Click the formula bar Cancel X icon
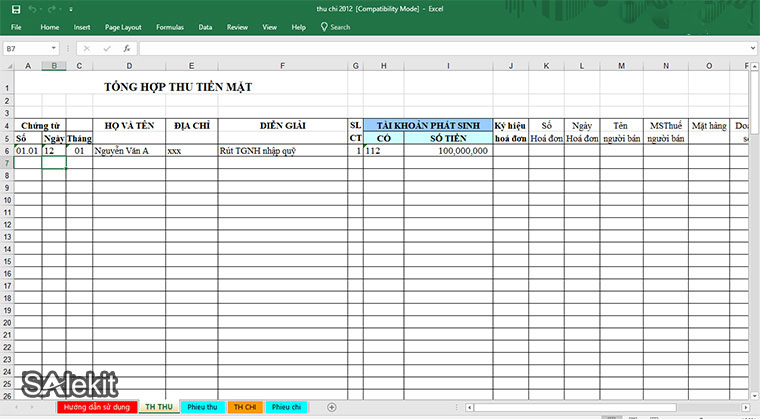Screen dimensions: 760x419 coord(87,48)
